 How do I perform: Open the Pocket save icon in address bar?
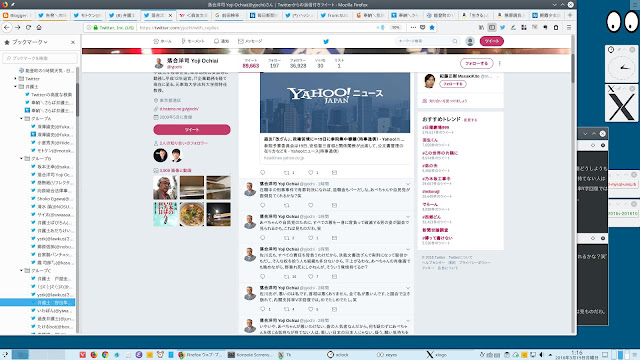[422, 27]
